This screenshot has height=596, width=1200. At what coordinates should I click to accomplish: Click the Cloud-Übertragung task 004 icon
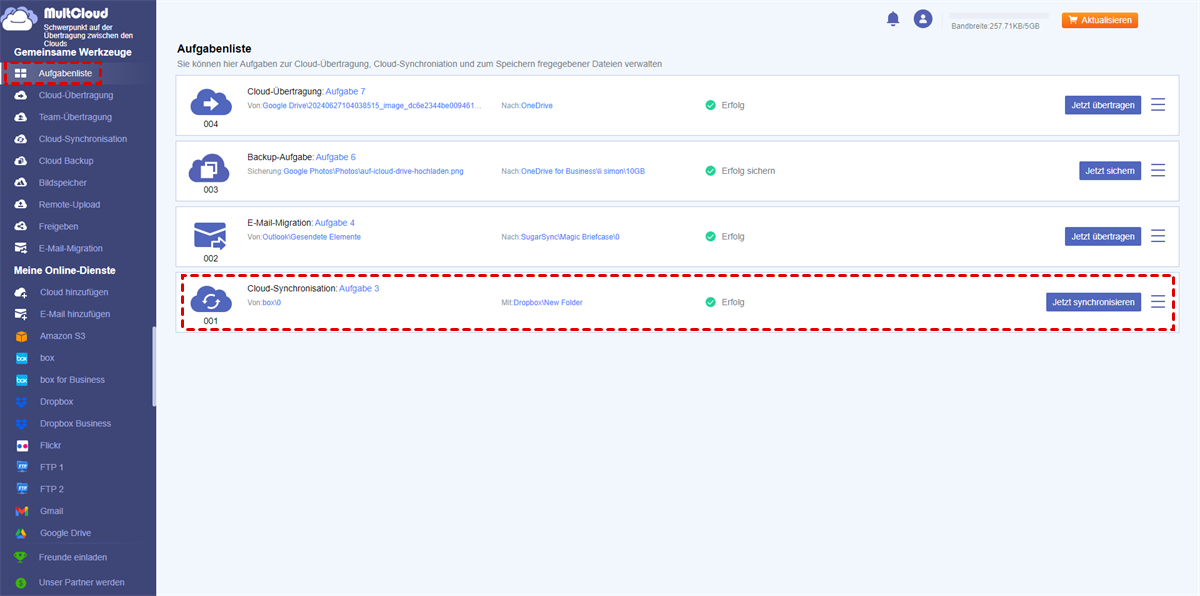210,101
